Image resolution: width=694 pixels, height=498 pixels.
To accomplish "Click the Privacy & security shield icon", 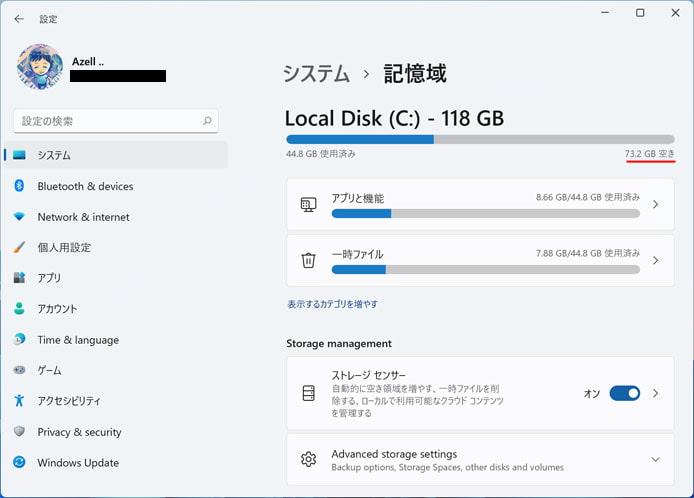I will click(x=19, y=431).
